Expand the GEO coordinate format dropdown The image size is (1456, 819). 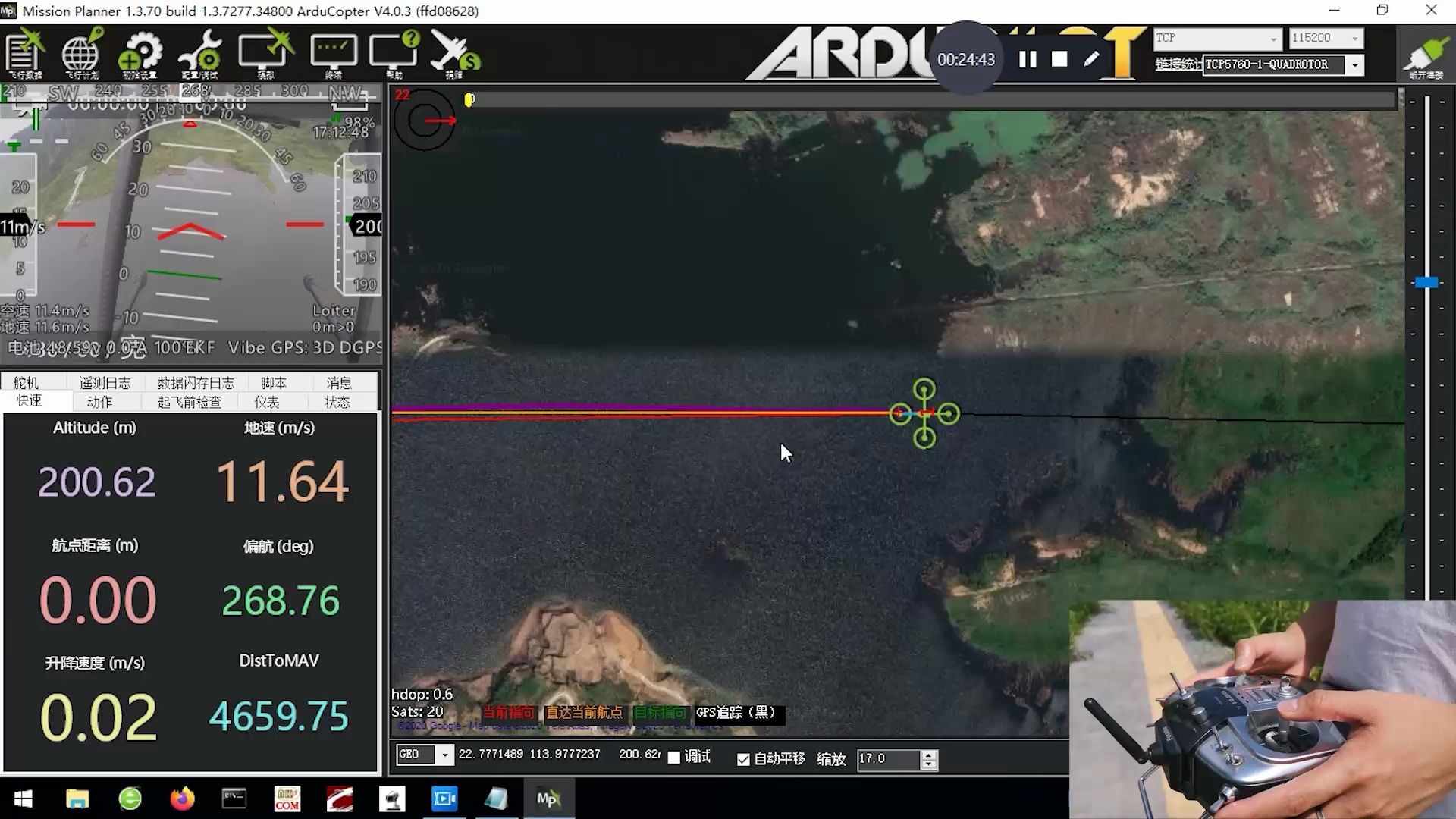point(445,755)
